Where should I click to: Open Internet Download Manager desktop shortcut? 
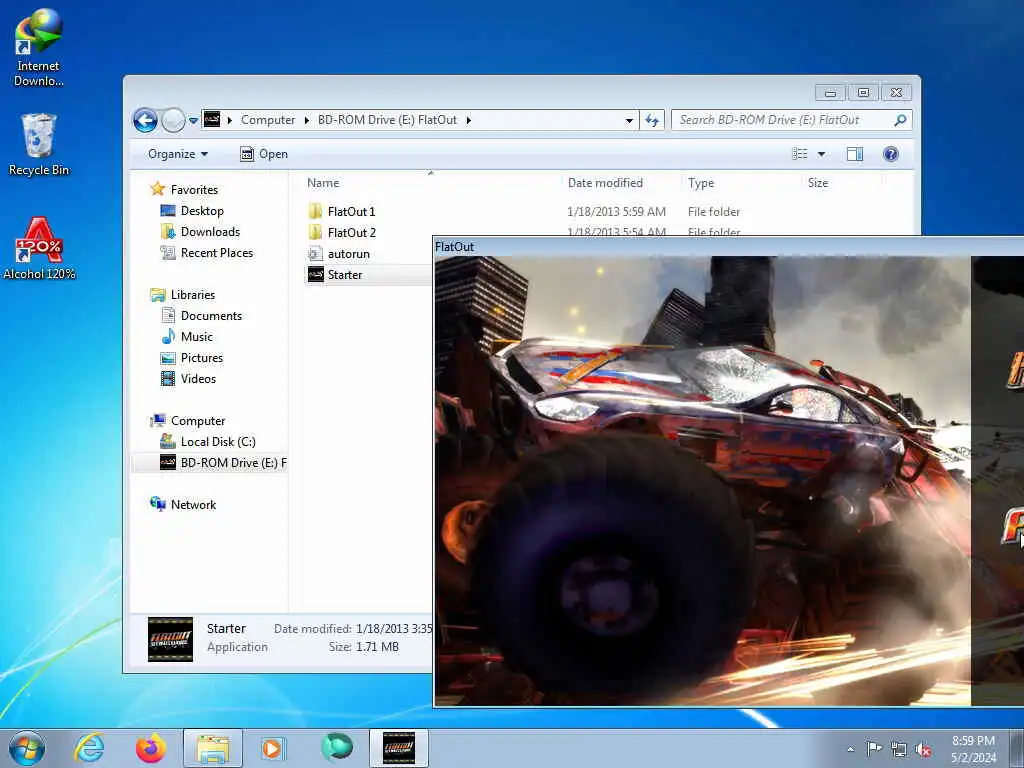pos(39,48)
